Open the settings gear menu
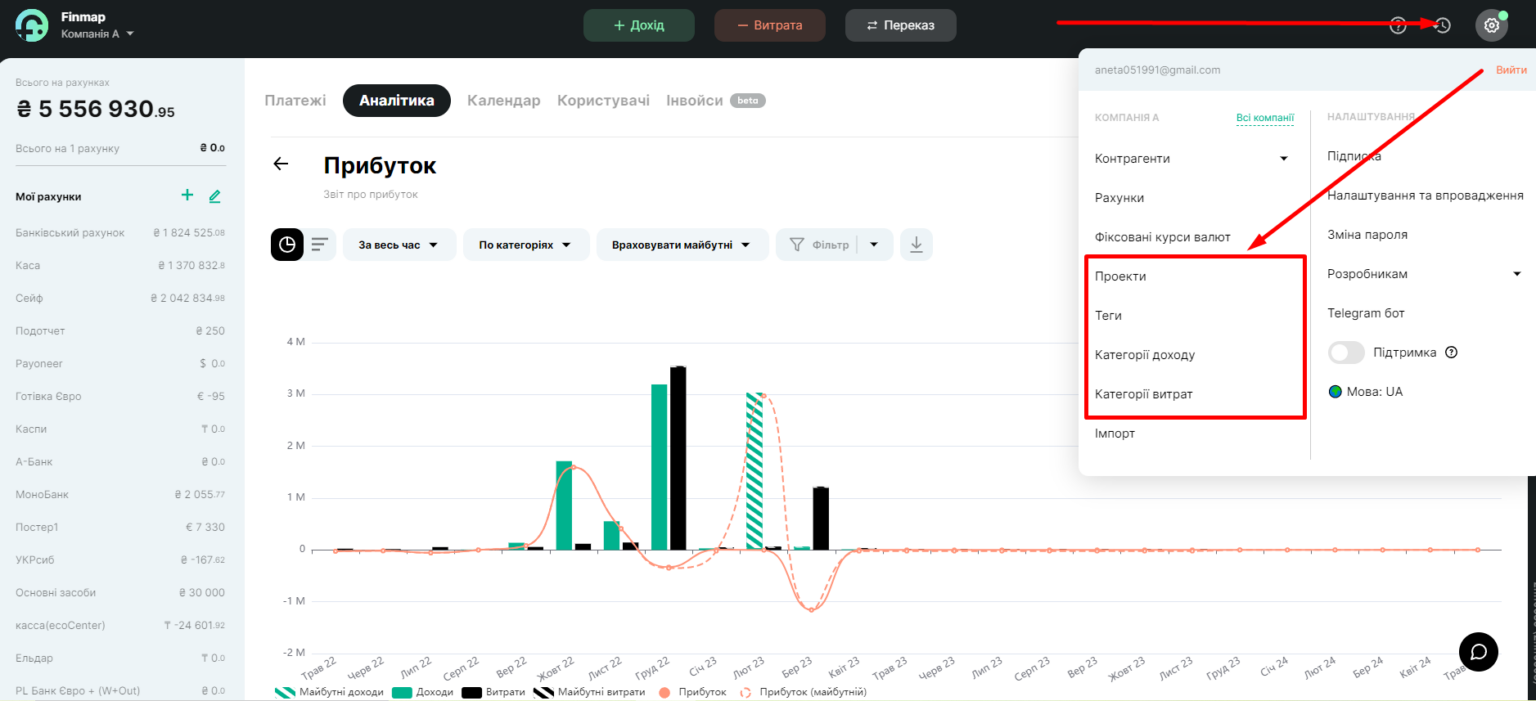The width and height of the screenshot is (1536, 701). [1491, 24]
